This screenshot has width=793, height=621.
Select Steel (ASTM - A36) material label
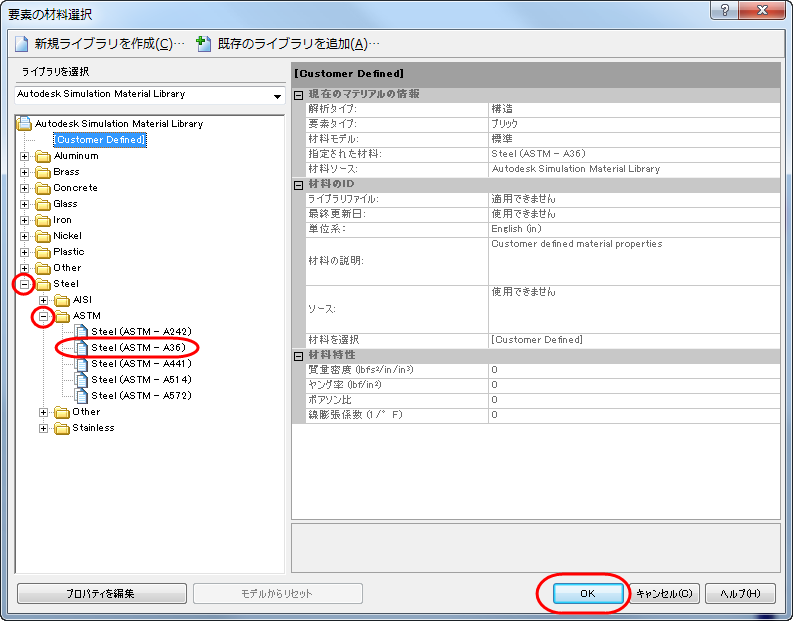(x=139, y=348)
